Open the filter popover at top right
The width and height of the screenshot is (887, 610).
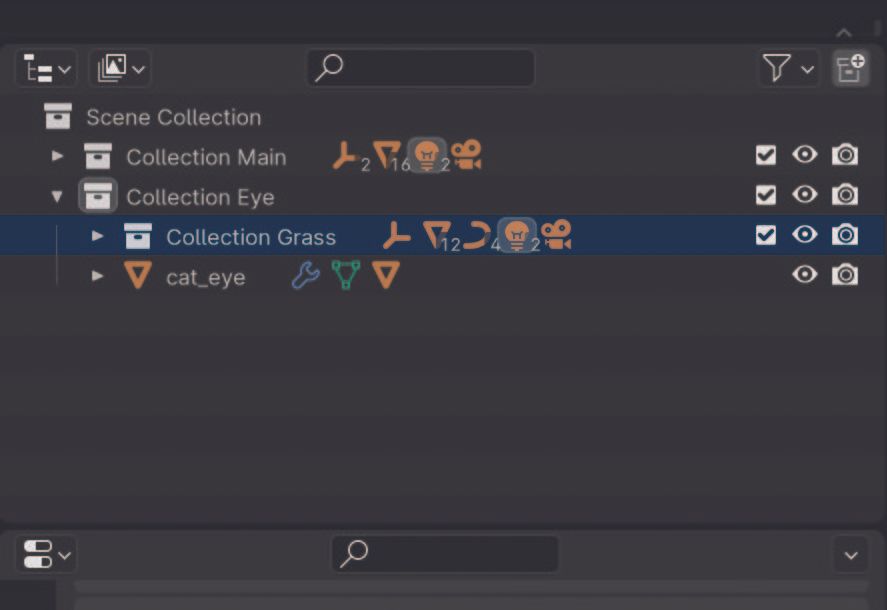click(x=788, y=68)
